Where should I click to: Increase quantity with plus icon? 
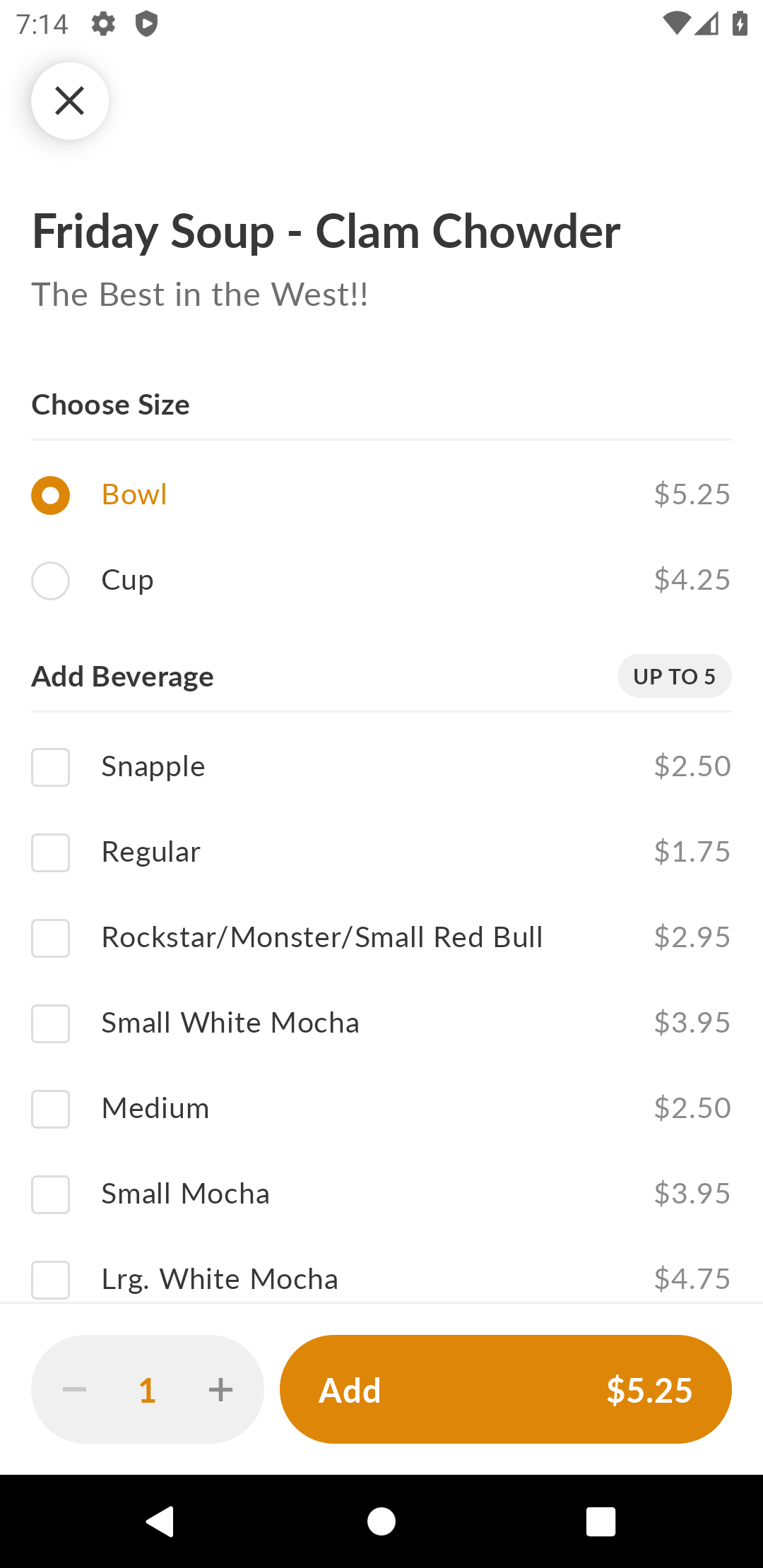tap(221, 1390)
